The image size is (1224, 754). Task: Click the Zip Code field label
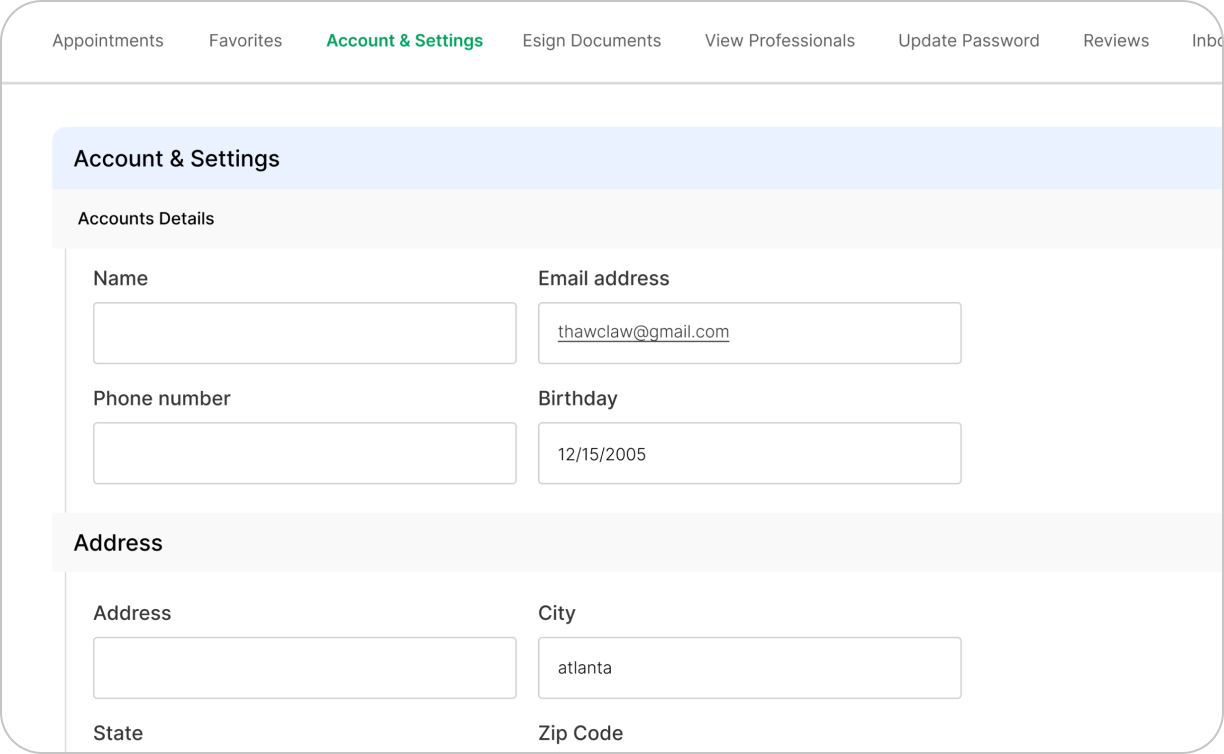[x=580, y=733]
